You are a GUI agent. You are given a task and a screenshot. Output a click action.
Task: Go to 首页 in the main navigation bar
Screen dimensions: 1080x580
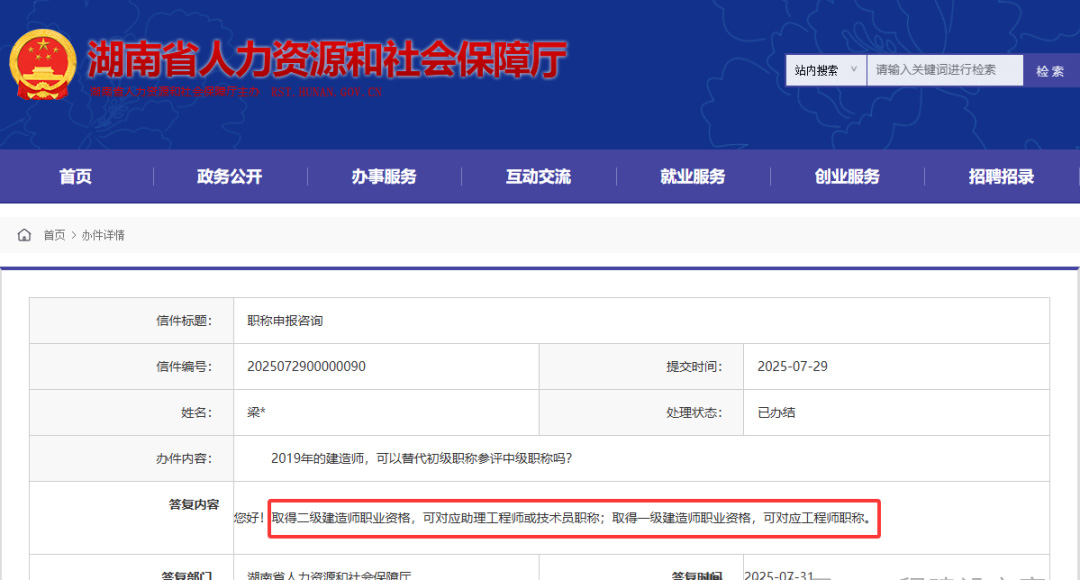click(x=75, y=177)
